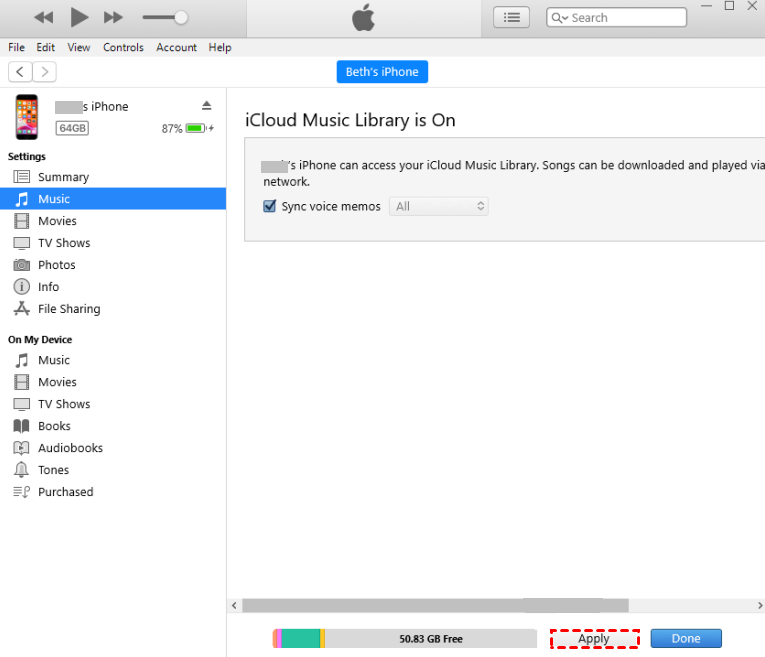Select Audiobooks under On My Device
The width and height of the screenshot is (765, 657).
(113, 447)
